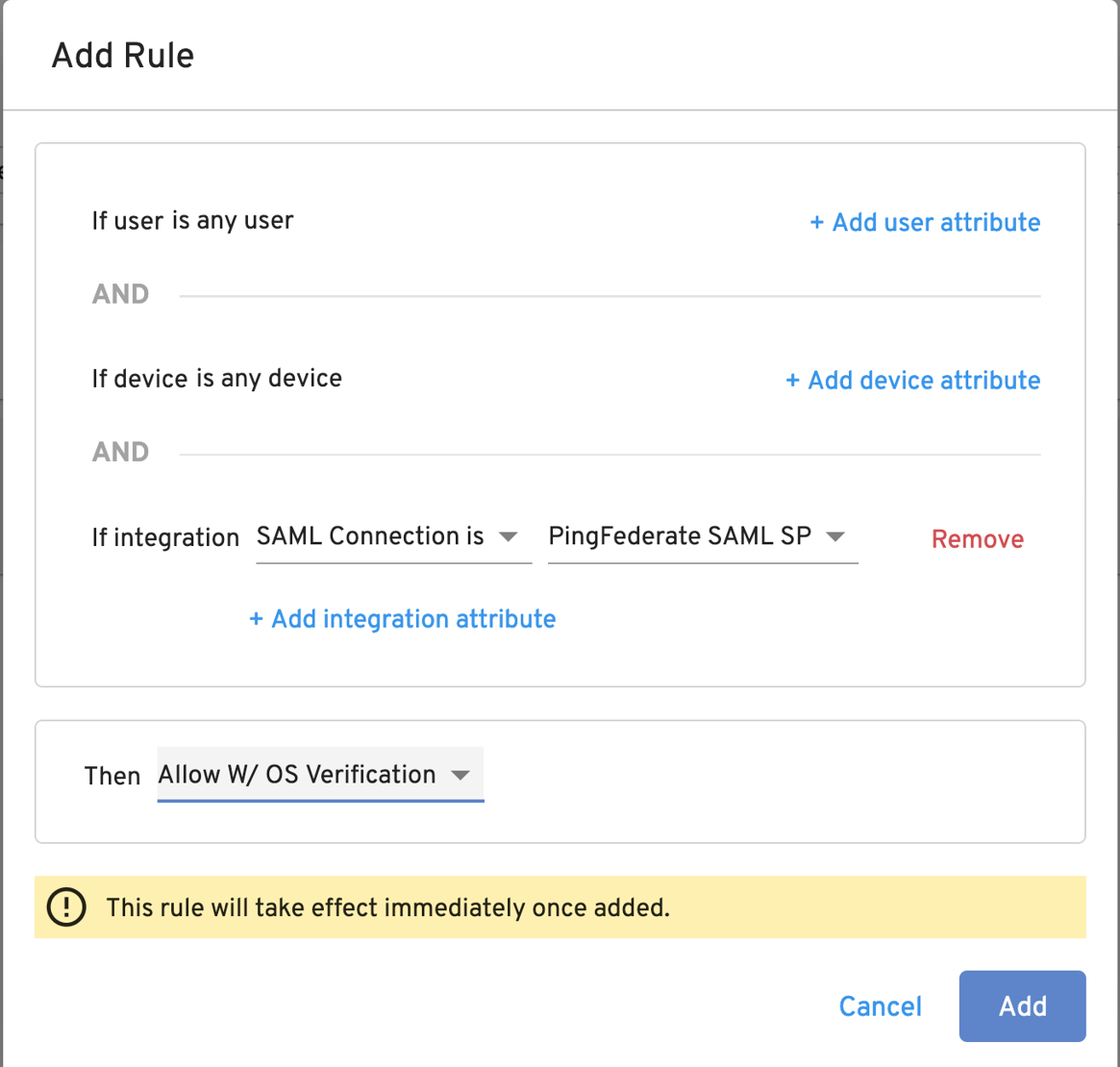Cancel the Add Rule dialog
Image resolution: width=1120 pixels, height=1067 pixels.
(880, 1006)
